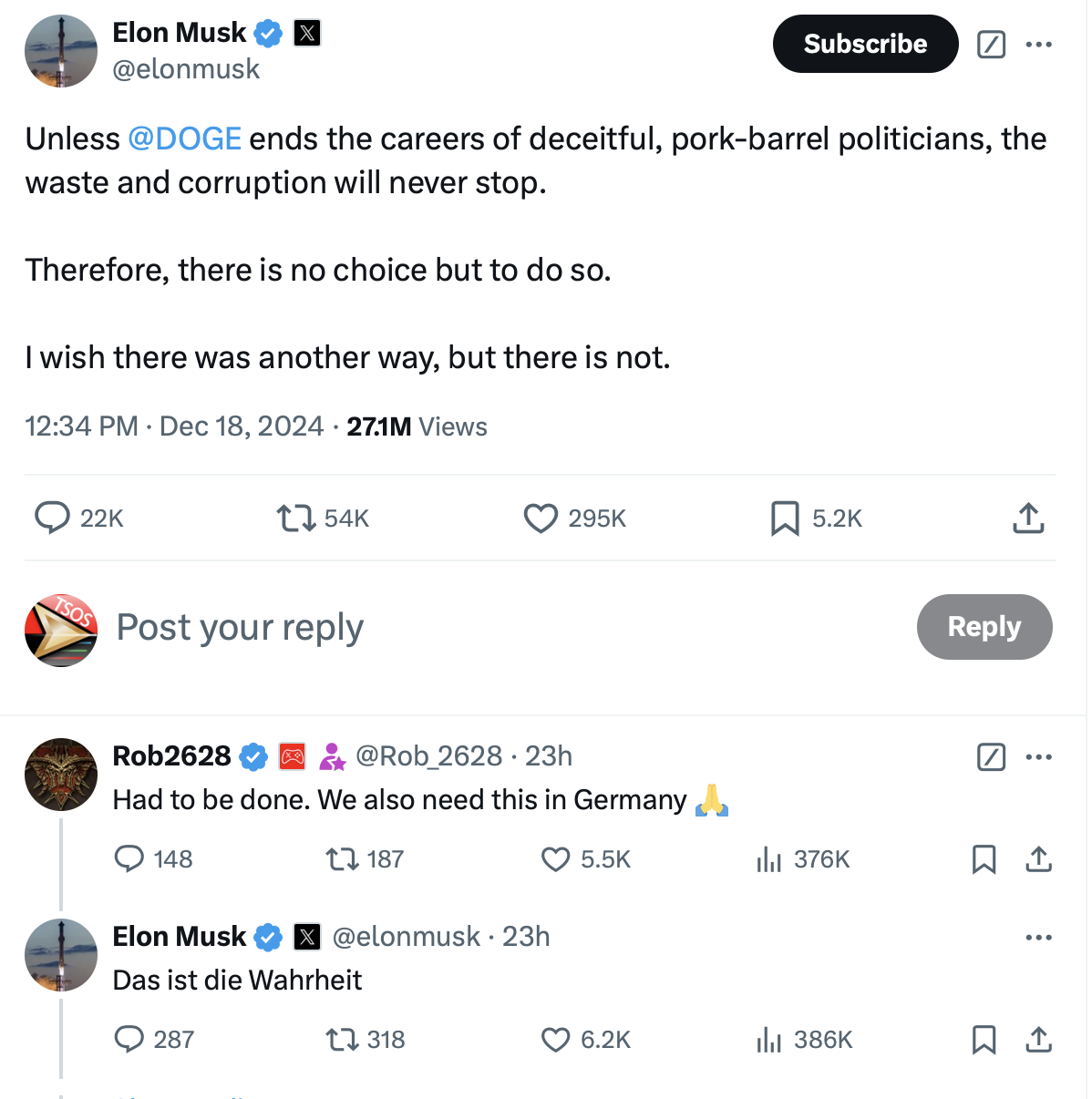The image size is (1092, 1099).
Task: View analytics on Rob2628's reply
Action: pyautogui.click(x=769, y=859)
